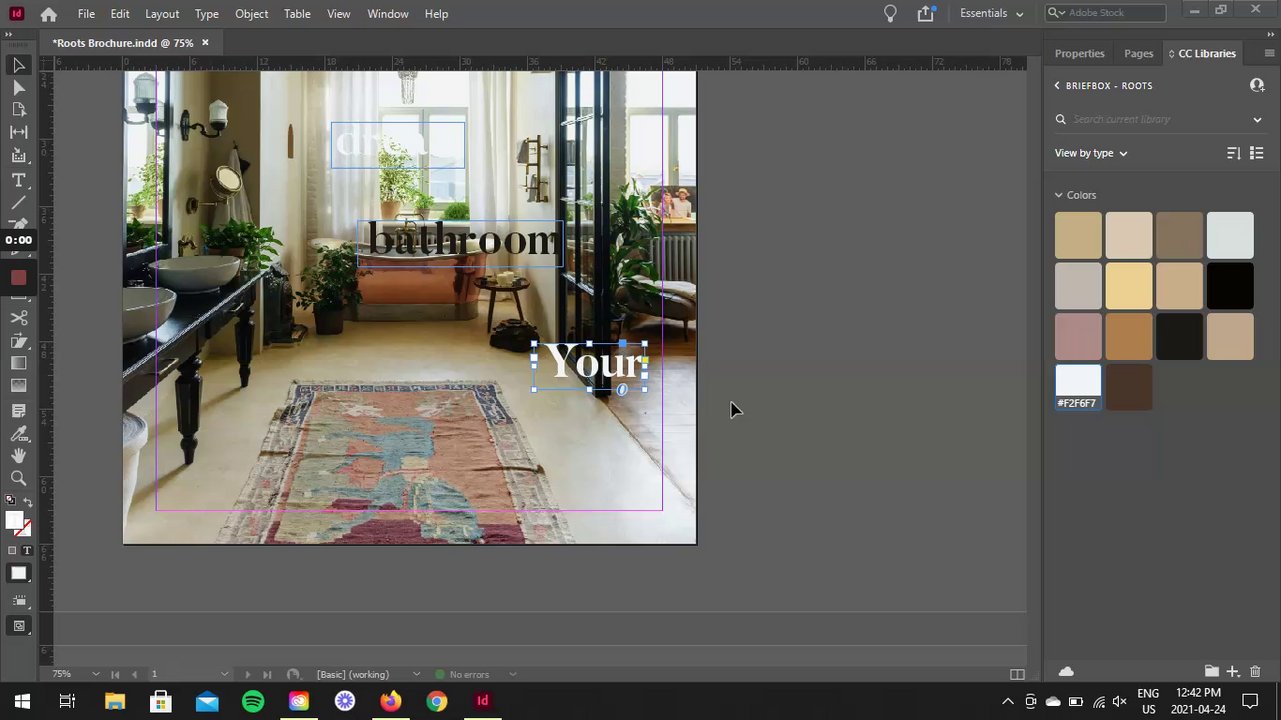Open the preflight icon in the status bar

point(293,674)
